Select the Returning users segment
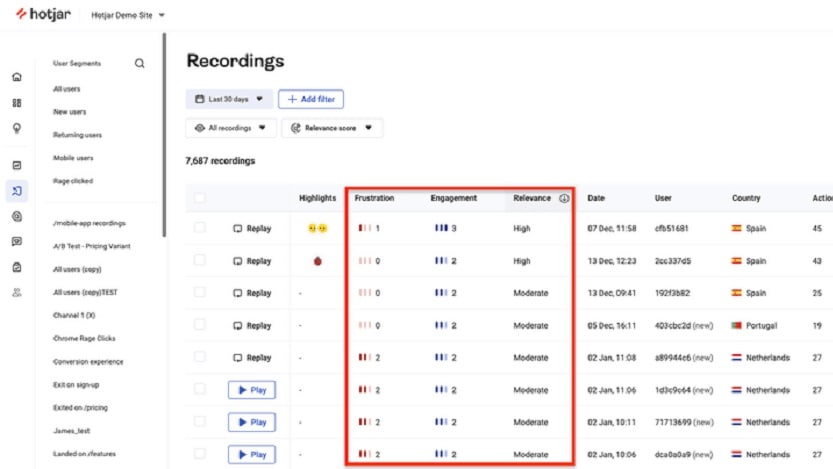Screen dimensions: 833x469 pyautogui.click(x=78, y=135)
